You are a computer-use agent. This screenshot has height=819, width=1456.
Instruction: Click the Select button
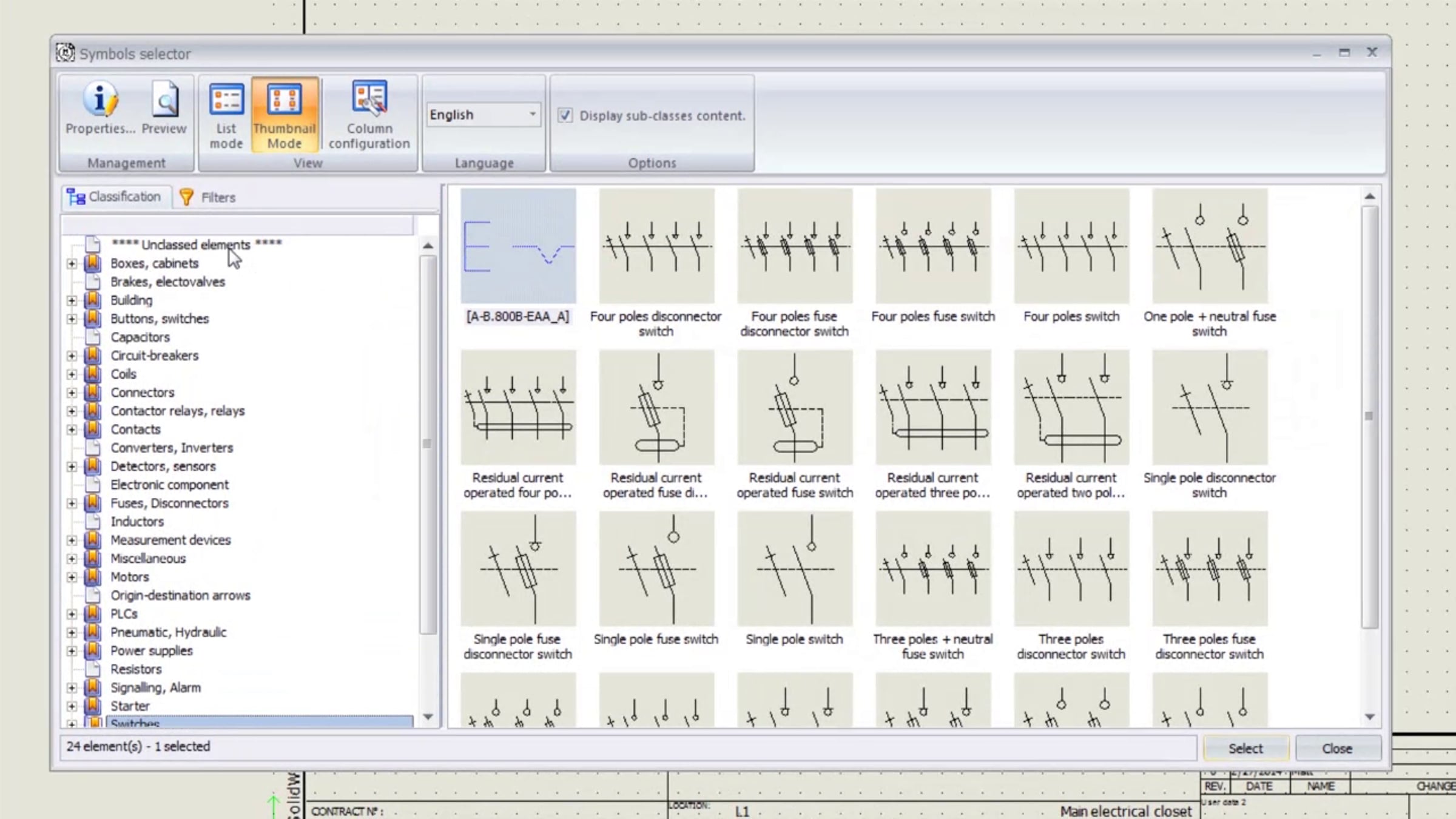click(x=1245, y=748)
